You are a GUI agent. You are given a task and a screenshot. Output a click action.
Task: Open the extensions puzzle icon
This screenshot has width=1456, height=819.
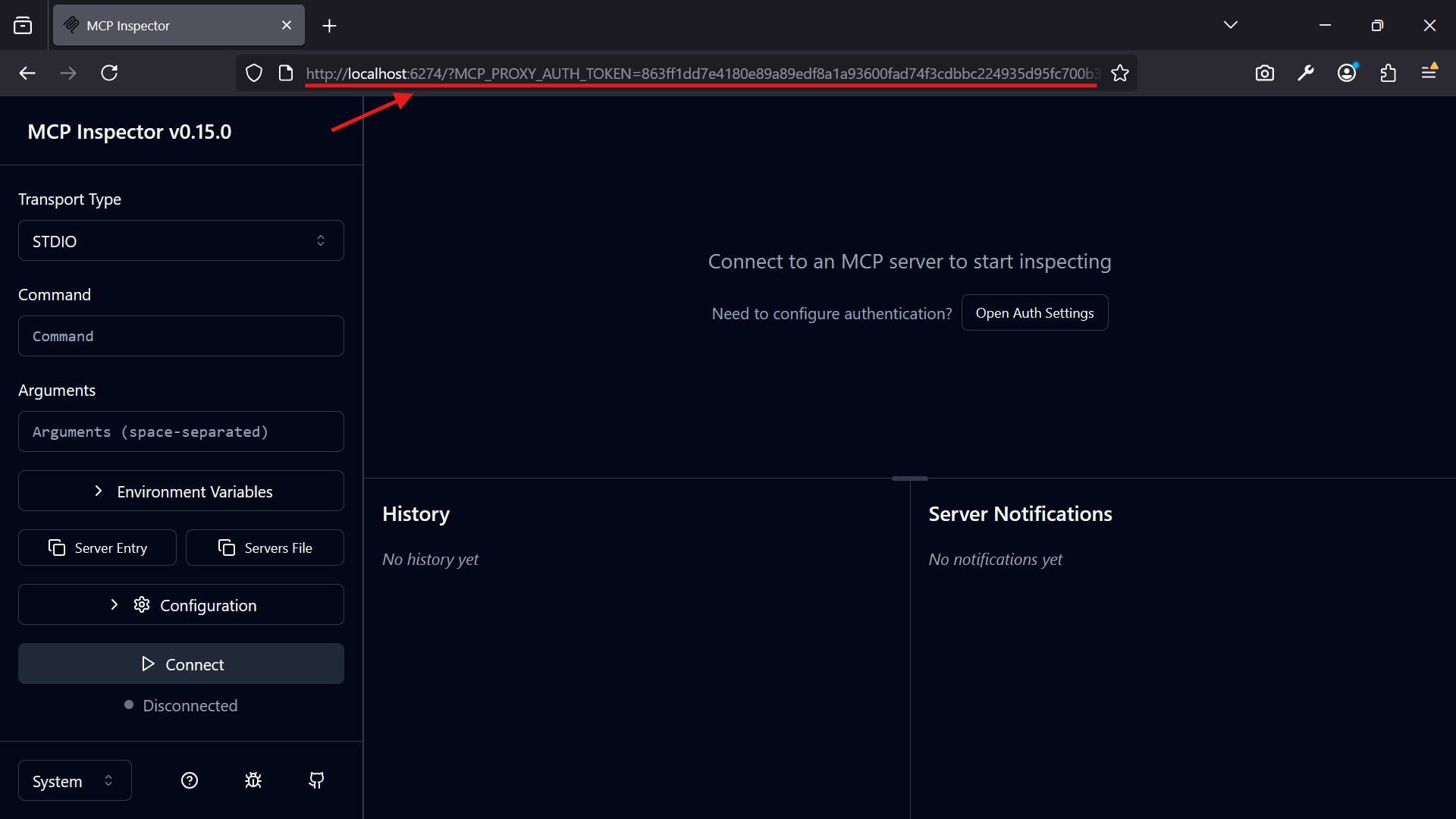[x=1389, y=73]
